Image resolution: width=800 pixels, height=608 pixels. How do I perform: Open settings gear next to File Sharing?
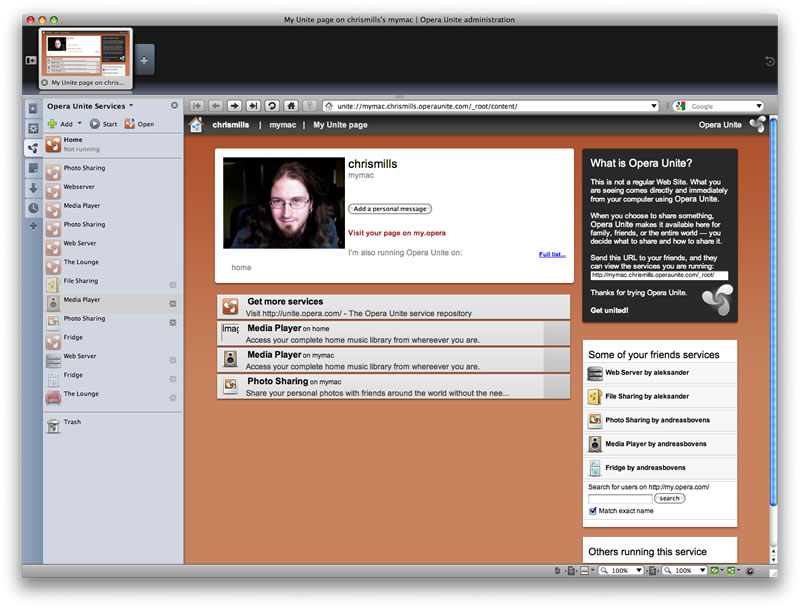click(172, 281)
